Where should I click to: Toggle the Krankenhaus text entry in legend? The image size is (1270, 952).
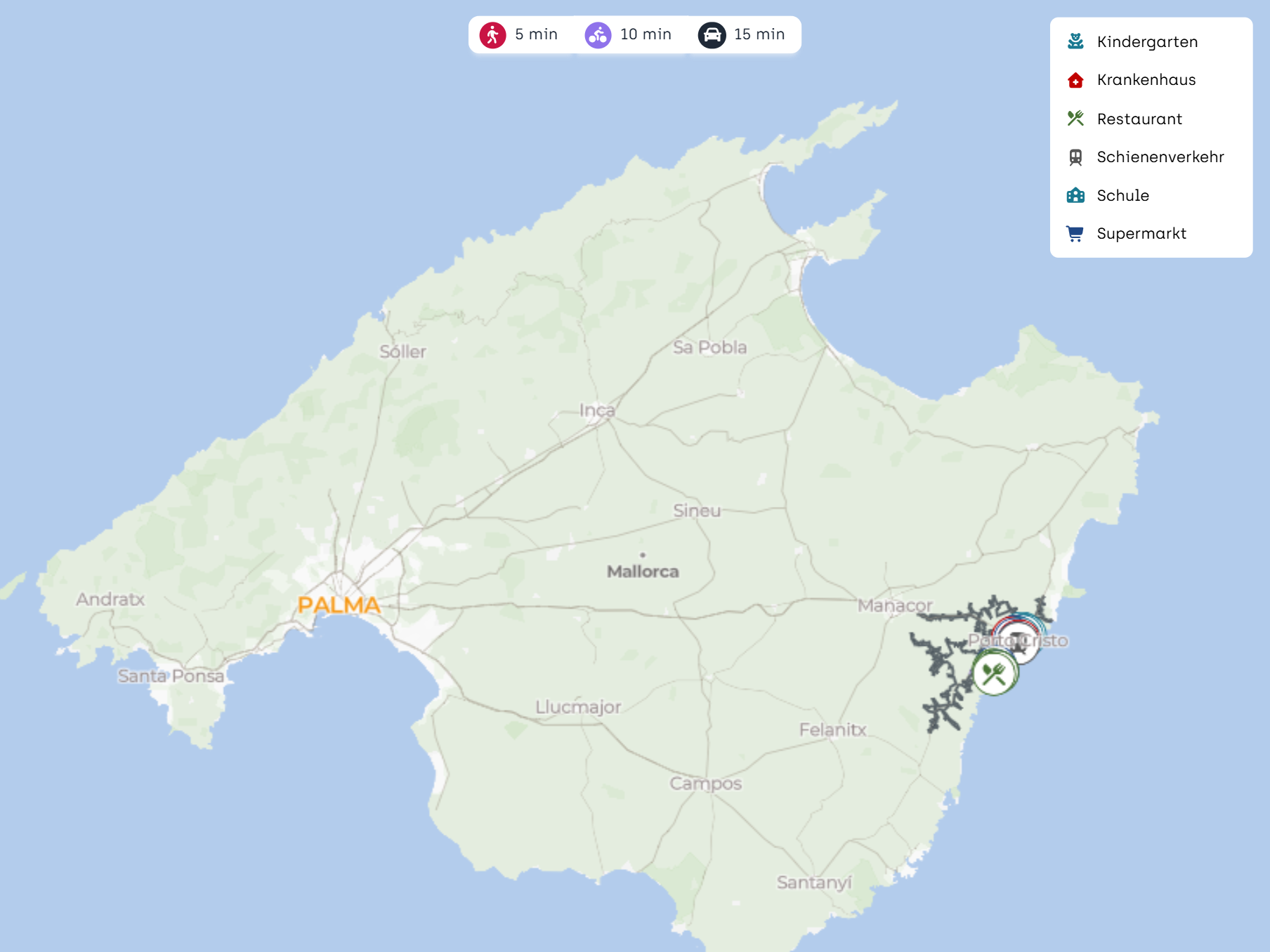1146,80
